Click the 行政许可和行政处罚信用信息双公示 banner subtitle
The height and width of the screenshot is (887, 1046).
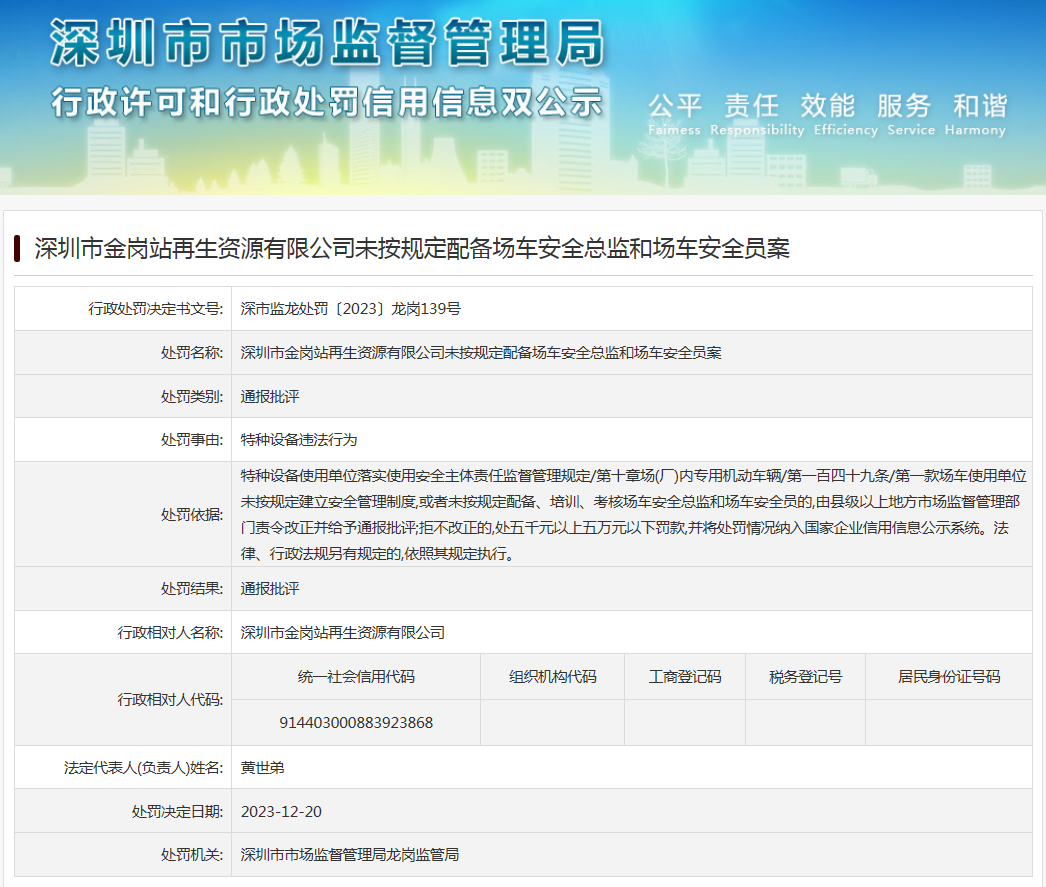(x=327, y=103)
